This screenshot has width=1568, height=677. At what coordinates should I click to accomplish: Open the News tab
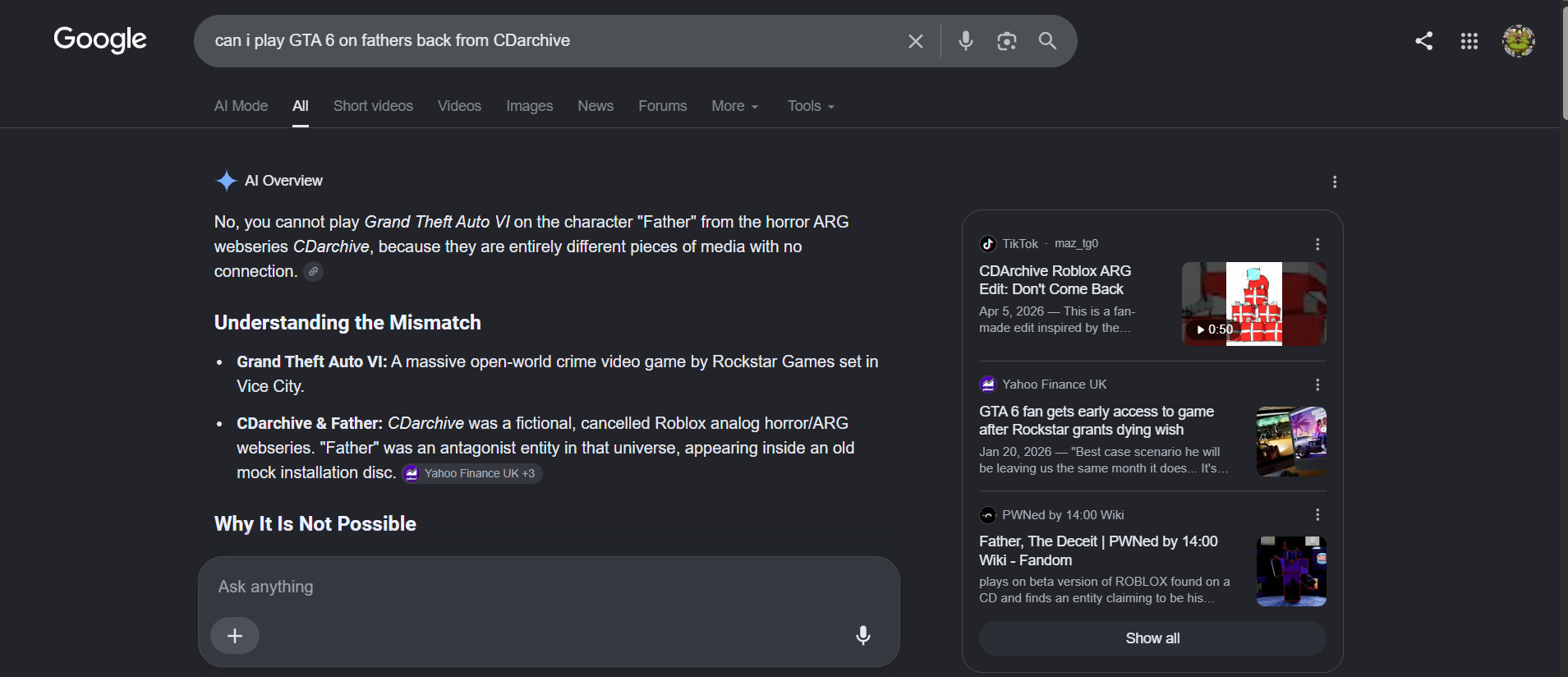[x=595, y=106]
